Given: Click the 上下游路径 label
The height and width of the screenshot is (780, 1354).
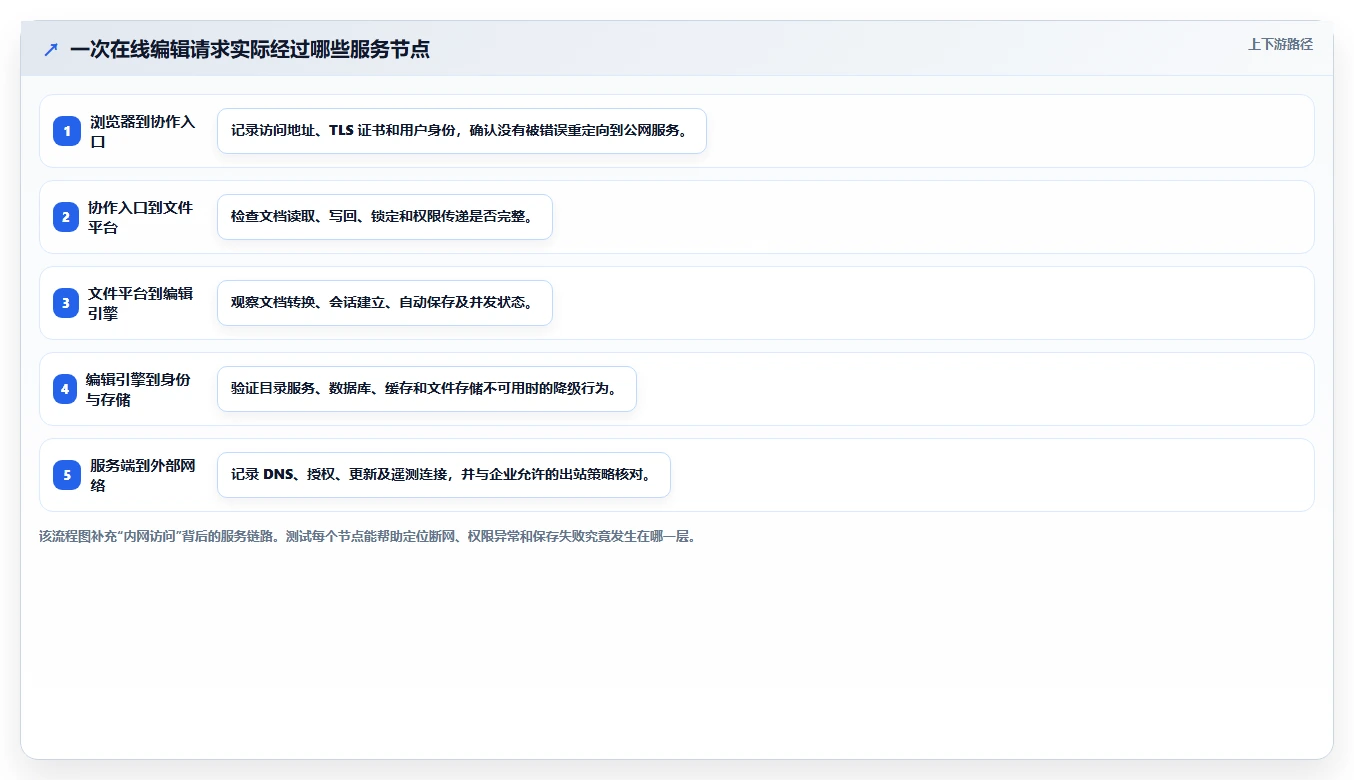Looking at the screenshot, I should [x=1280, y=44].
